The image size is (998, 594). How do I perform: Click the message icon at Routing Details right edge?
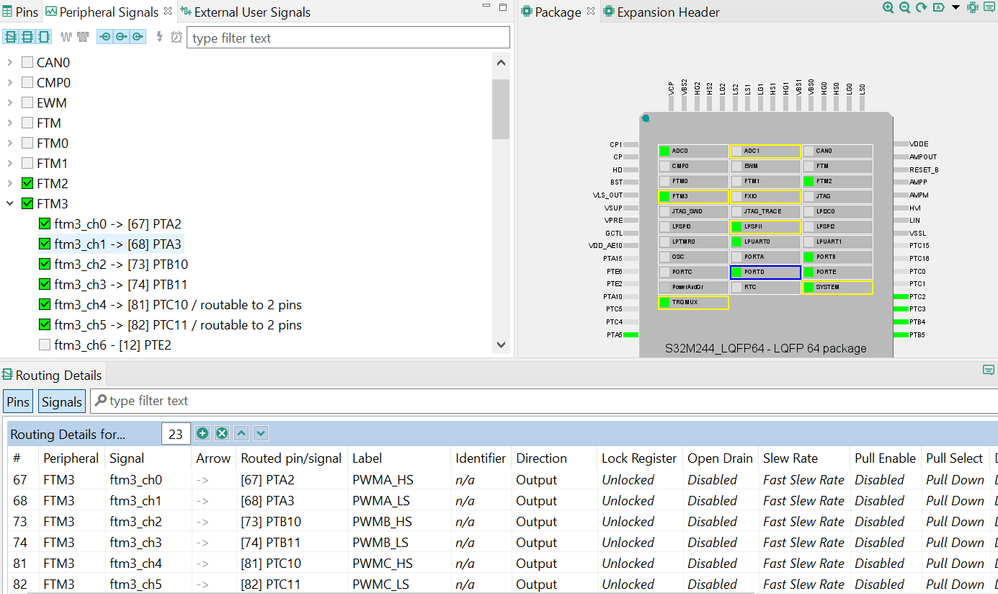coord(988,370)
